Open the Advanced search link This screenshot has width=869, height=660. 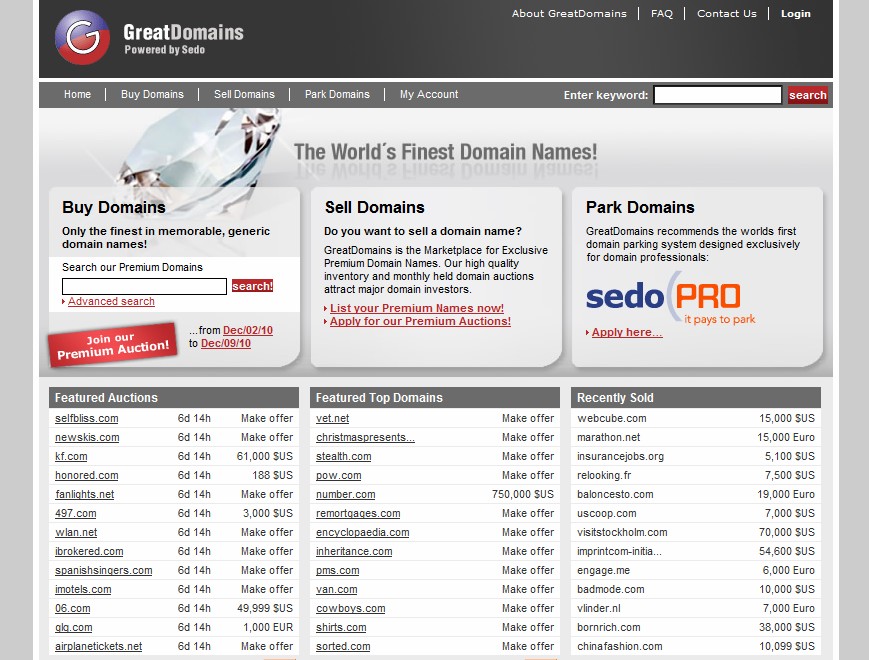pyautogui.click(x=111, y=301)
